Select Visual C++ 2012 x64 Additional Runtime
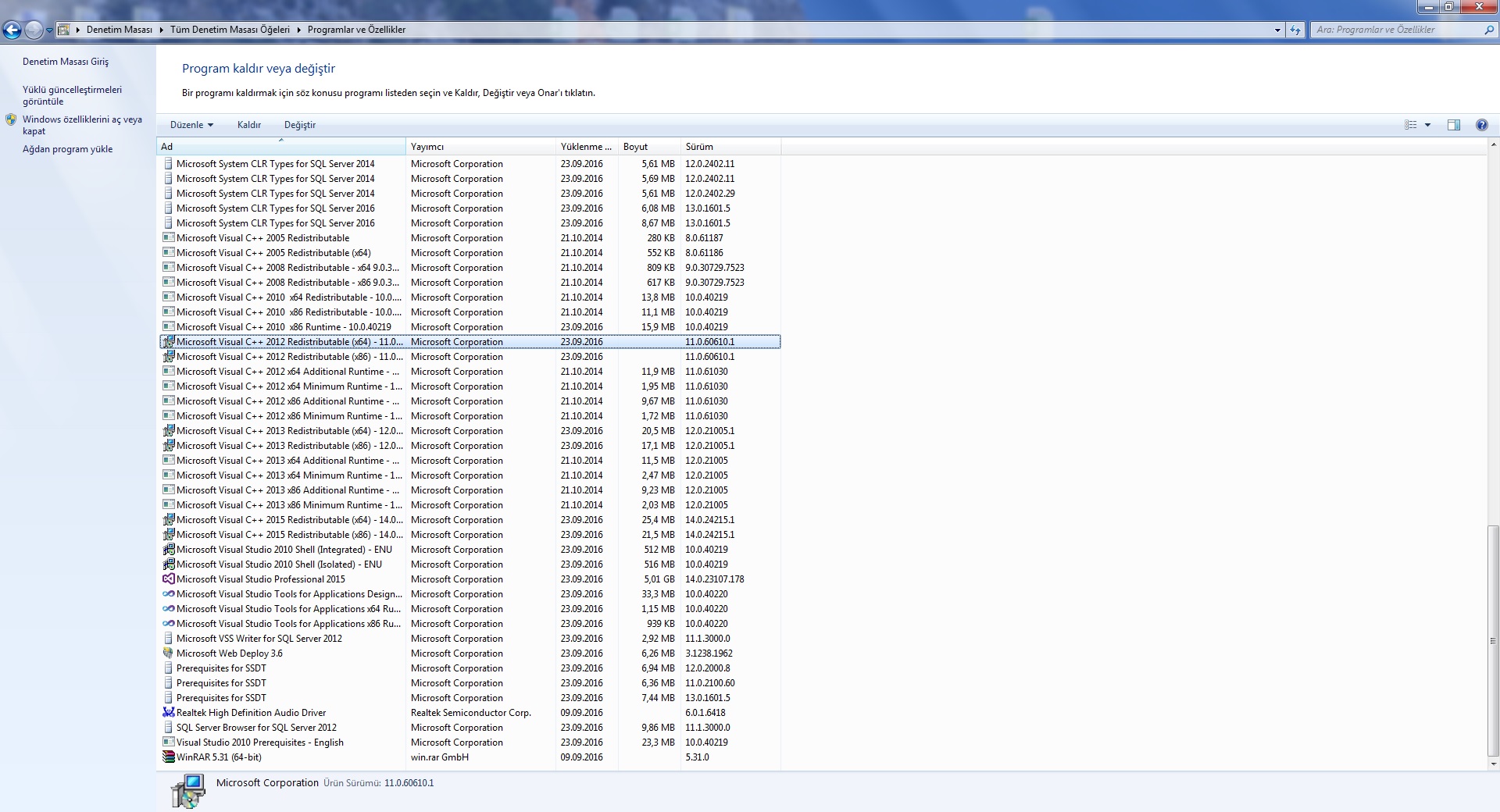Screen dimensions: 1500x812 tap(470, 372)
